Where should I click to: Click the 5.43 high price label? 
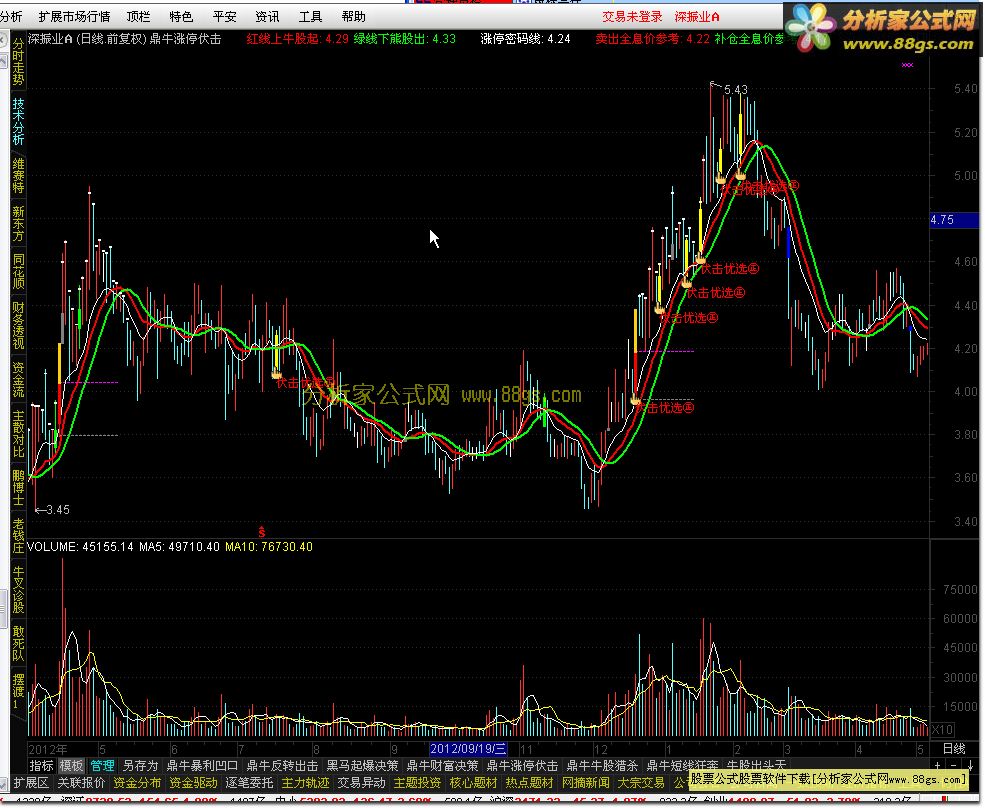(736, 90)
